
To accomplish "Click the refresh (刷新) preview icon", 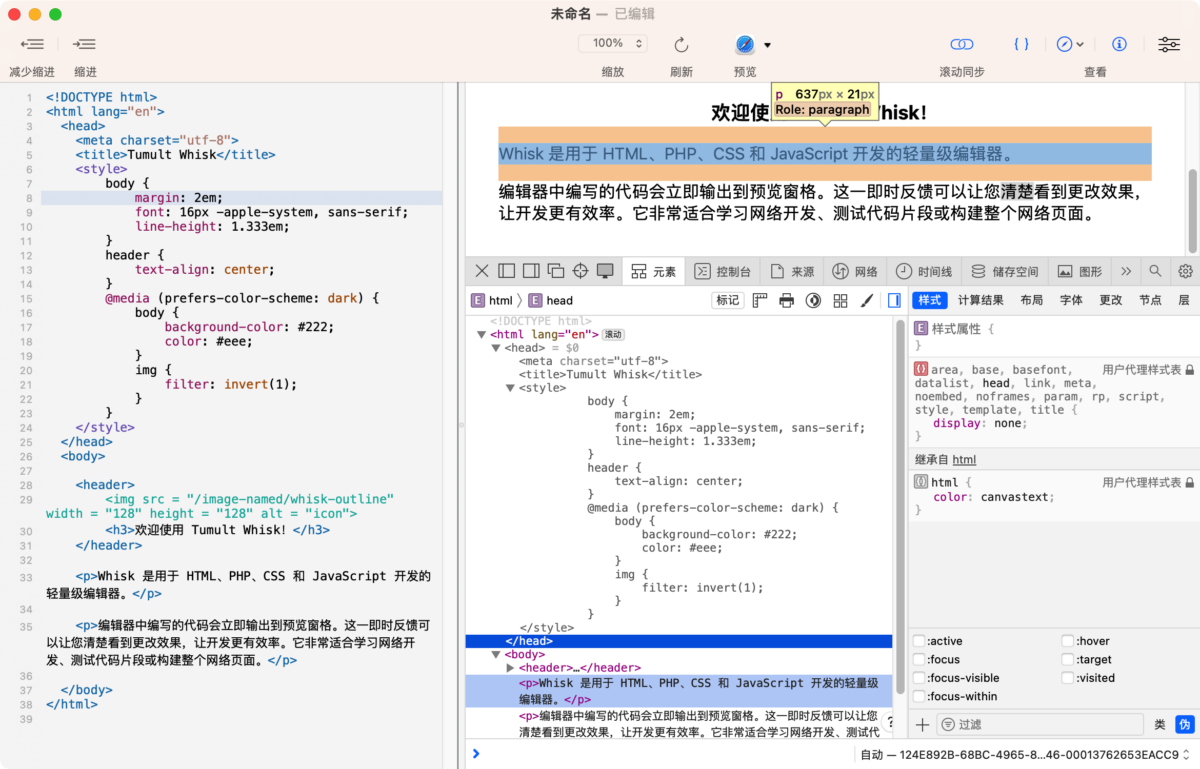I will click(681, 44).
